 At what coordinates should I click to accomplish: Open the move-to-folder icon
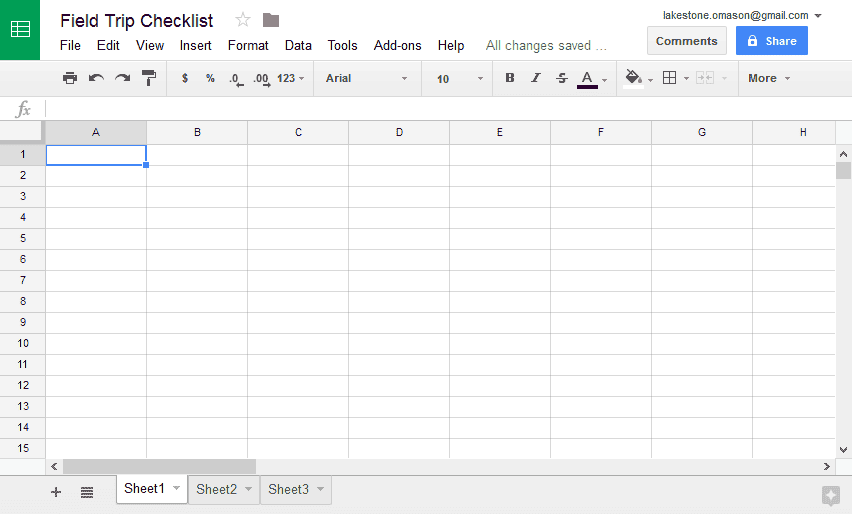click(271, 21)
